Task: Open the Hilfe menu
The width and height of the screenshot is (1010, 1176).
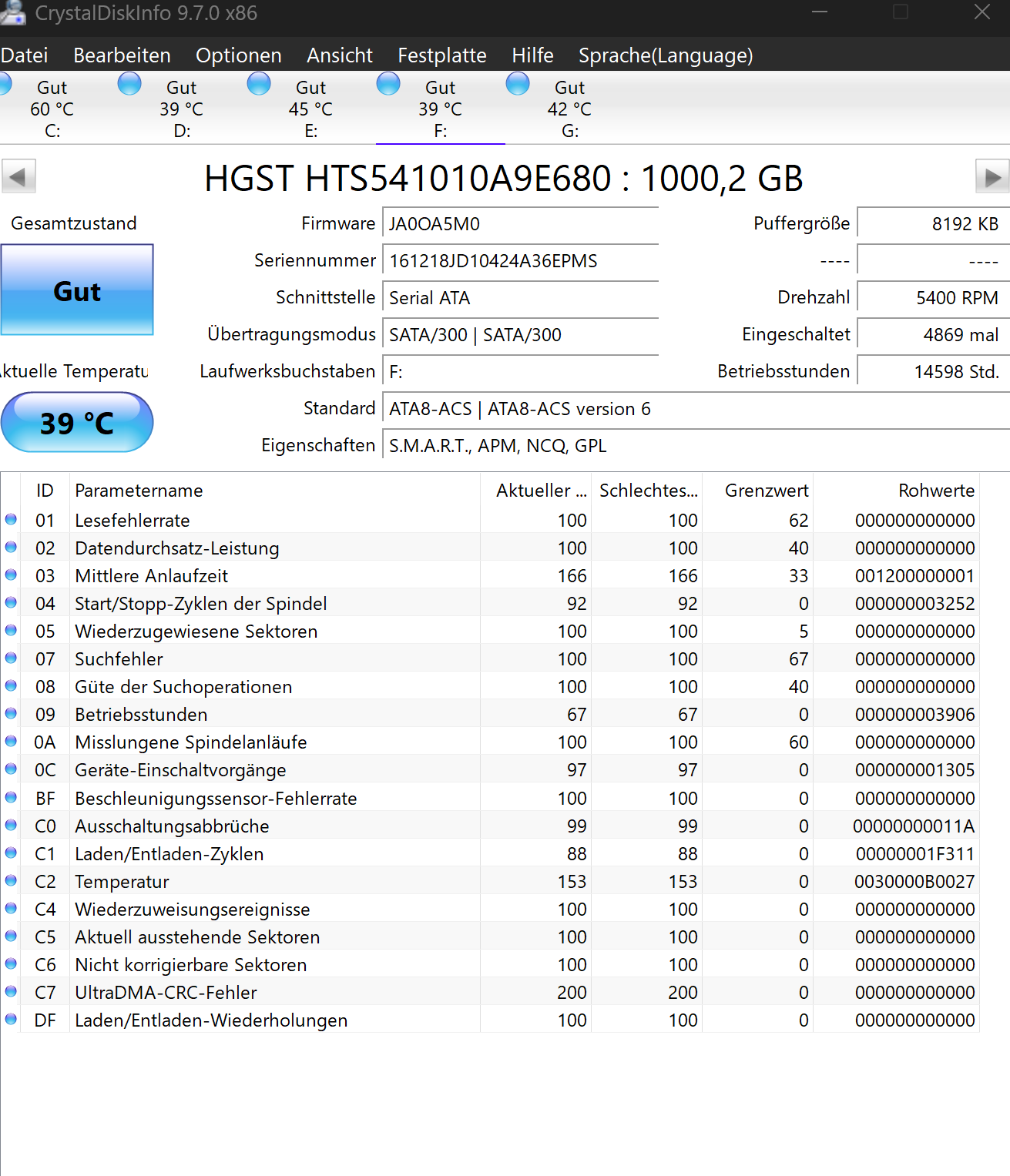Action: pyautogui.click(x=532, y=55)
